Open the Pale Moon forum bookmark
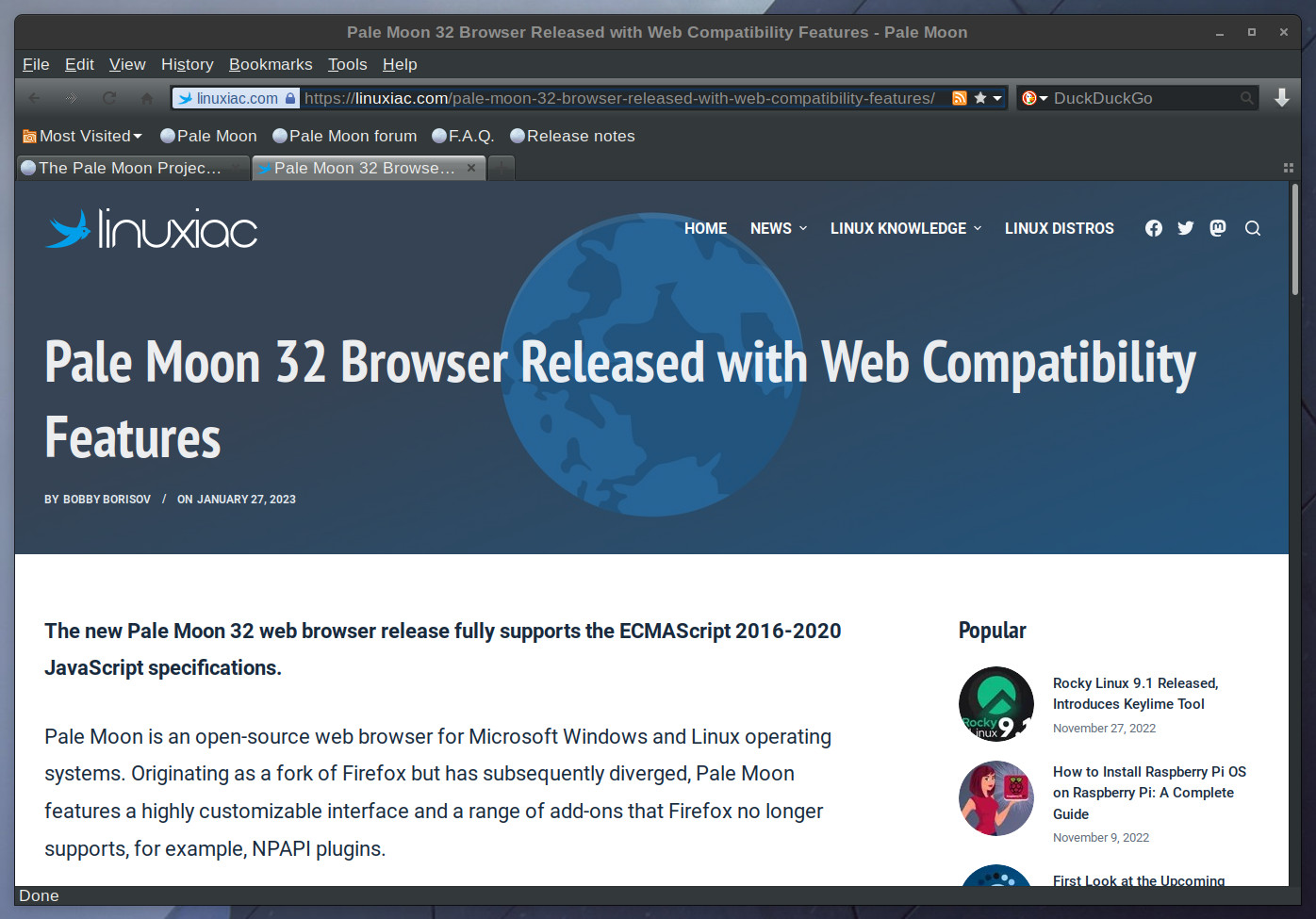The height and width of the screenshot is (919, 1316). [344, 136]
